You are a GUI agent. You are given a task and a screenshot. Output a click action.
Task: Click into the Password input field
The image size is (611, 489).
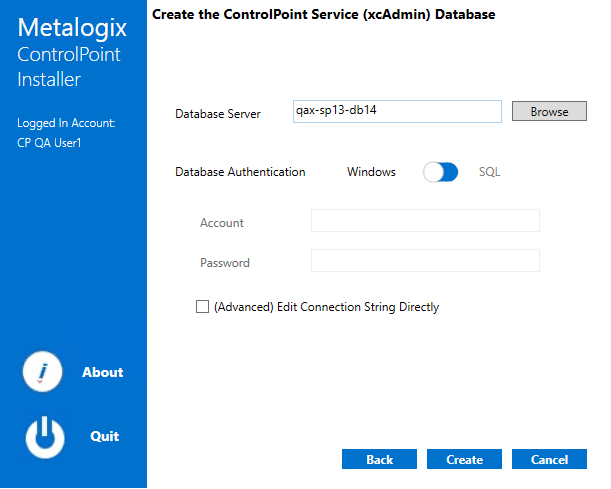click(x=425, y=261)
